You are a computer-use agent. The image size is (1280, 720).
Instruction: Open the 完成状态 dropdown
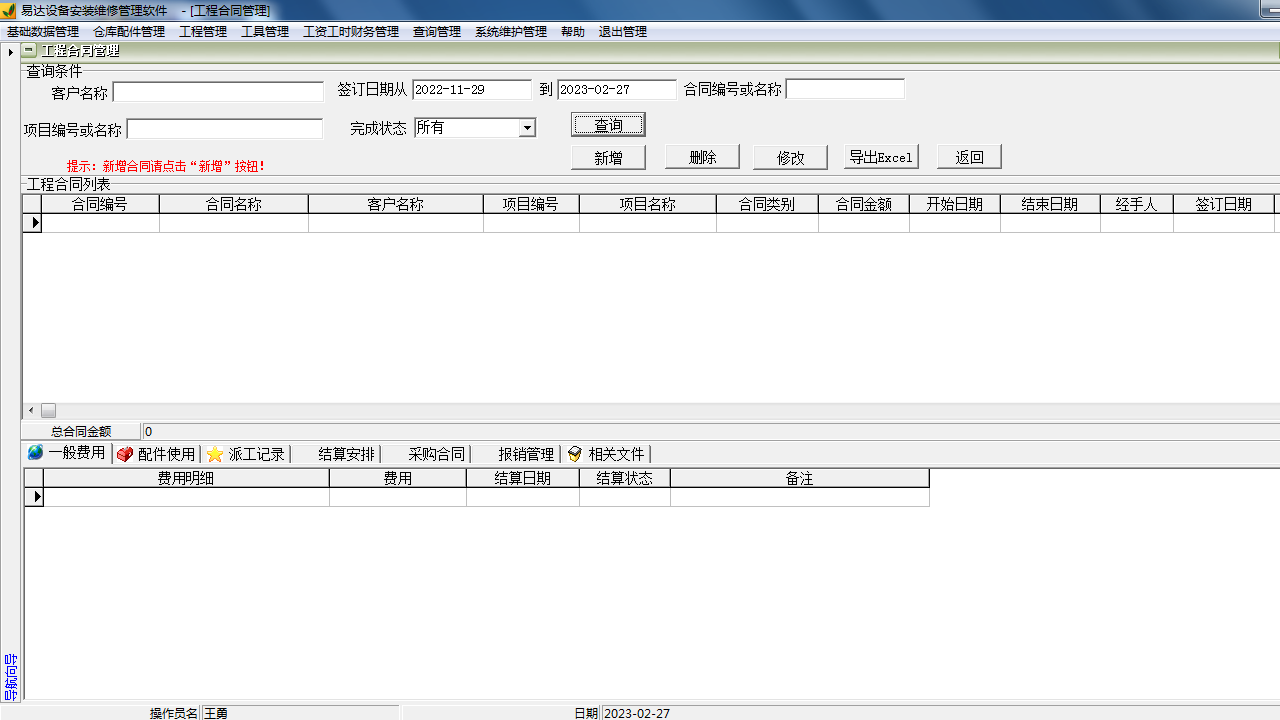(527, 128)
